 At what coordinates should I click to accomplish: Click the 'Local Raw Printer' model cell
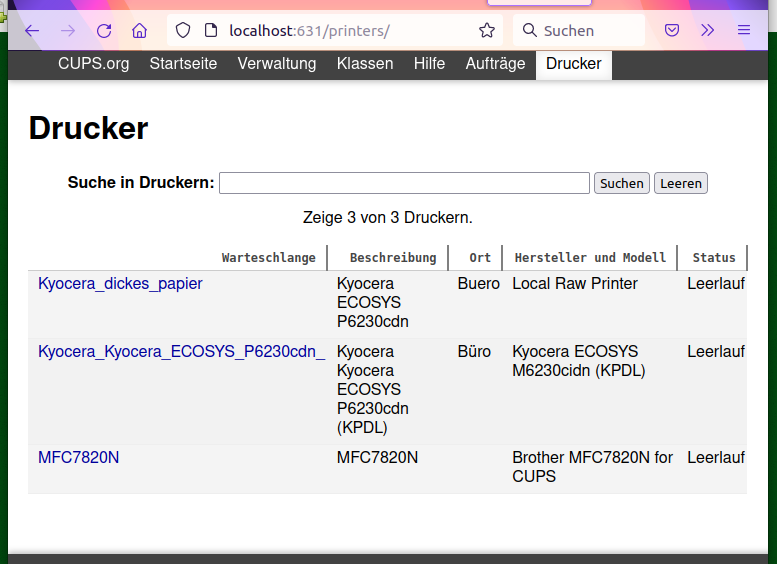[x=575, y=283]
